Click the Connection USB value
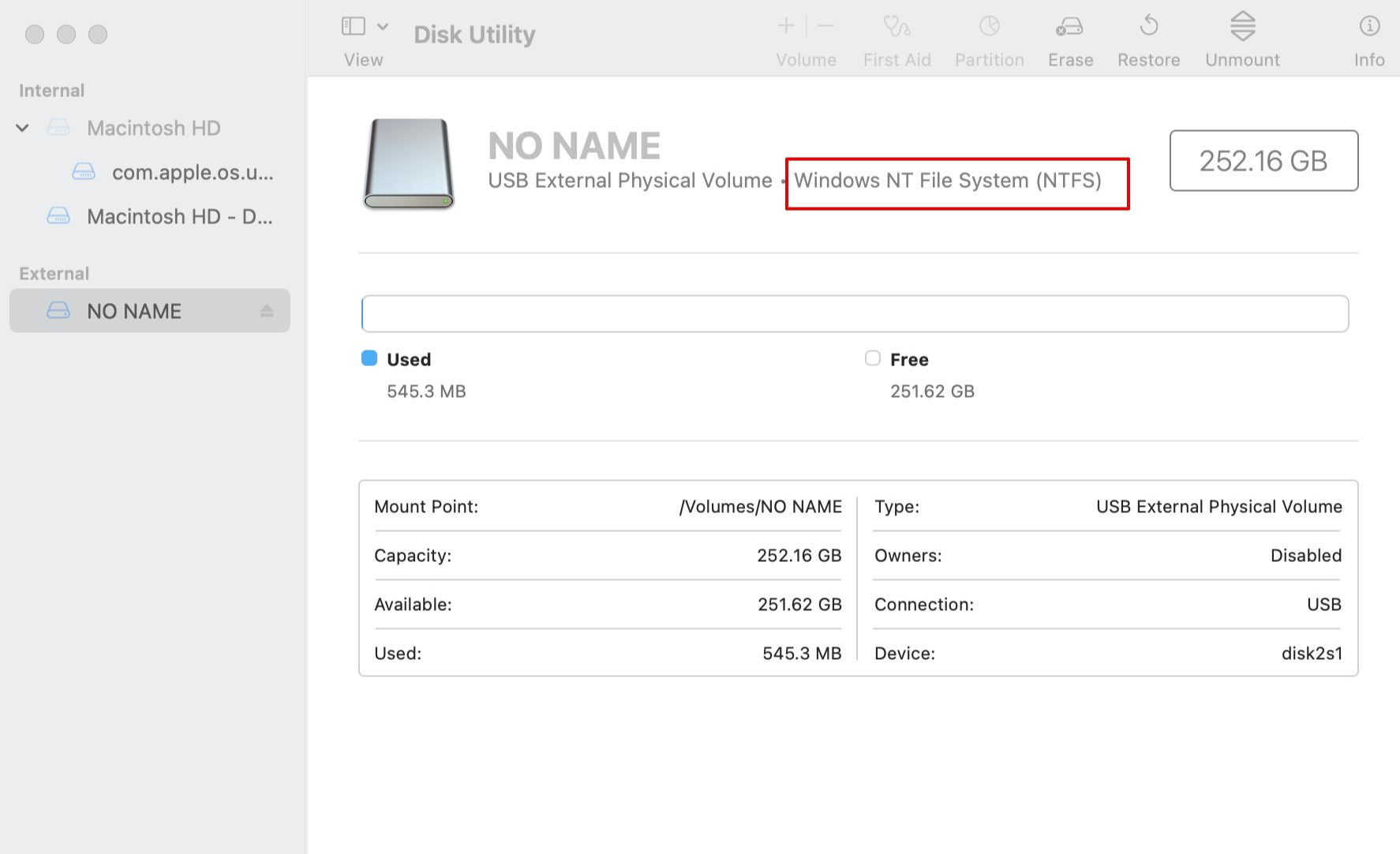Image resolution: width=1400 pixels, height=854 pixels. click(1324, 605)
